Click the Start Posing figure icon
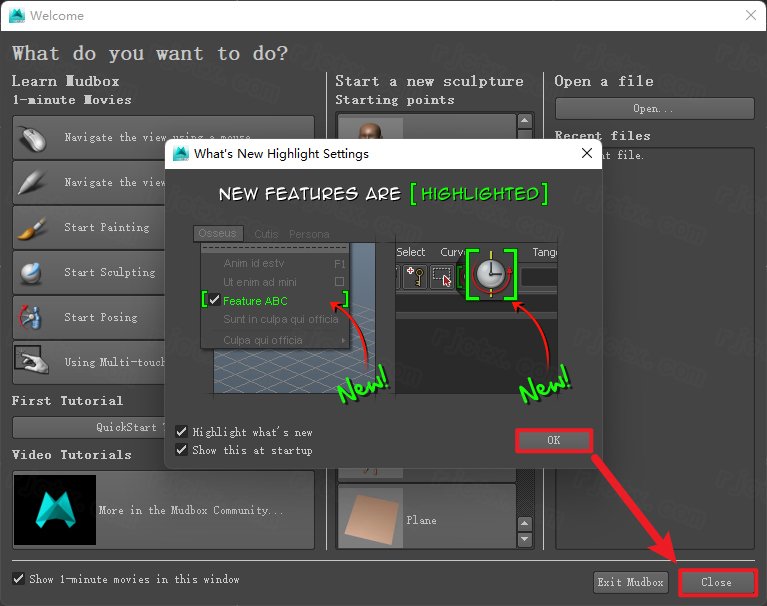 point(31,317)
